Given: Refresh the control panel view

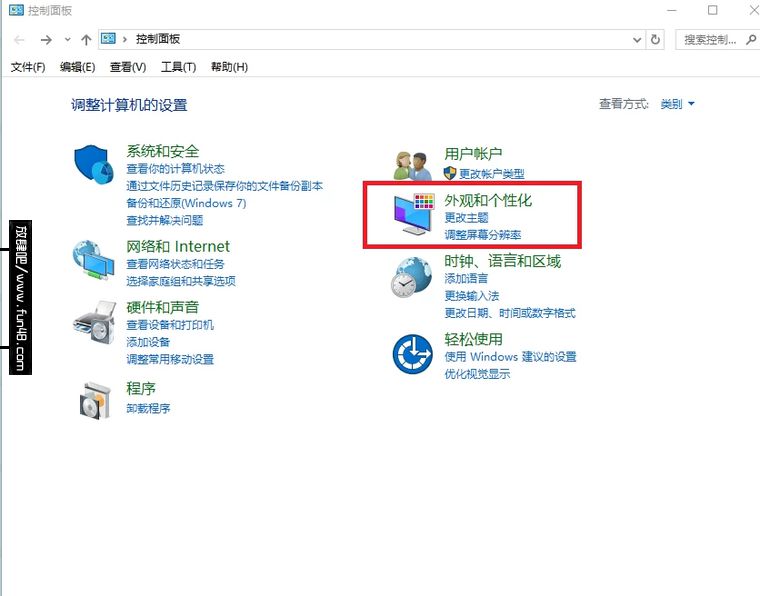Looking at the screenshot, I should (x=655, y=39).
